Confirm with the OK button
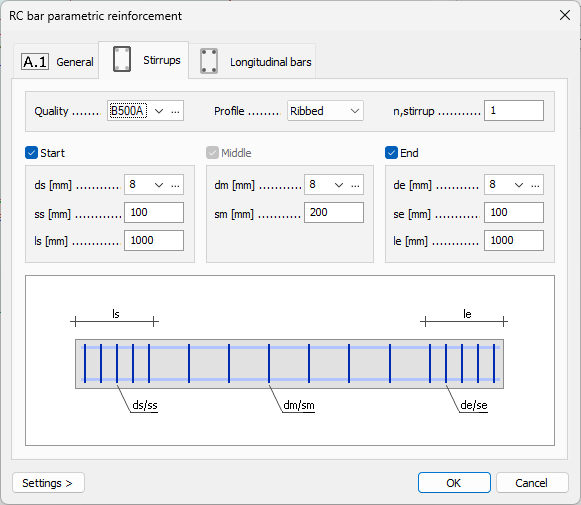The width and height of the screenshot is (581, 505). pos(454,483)
